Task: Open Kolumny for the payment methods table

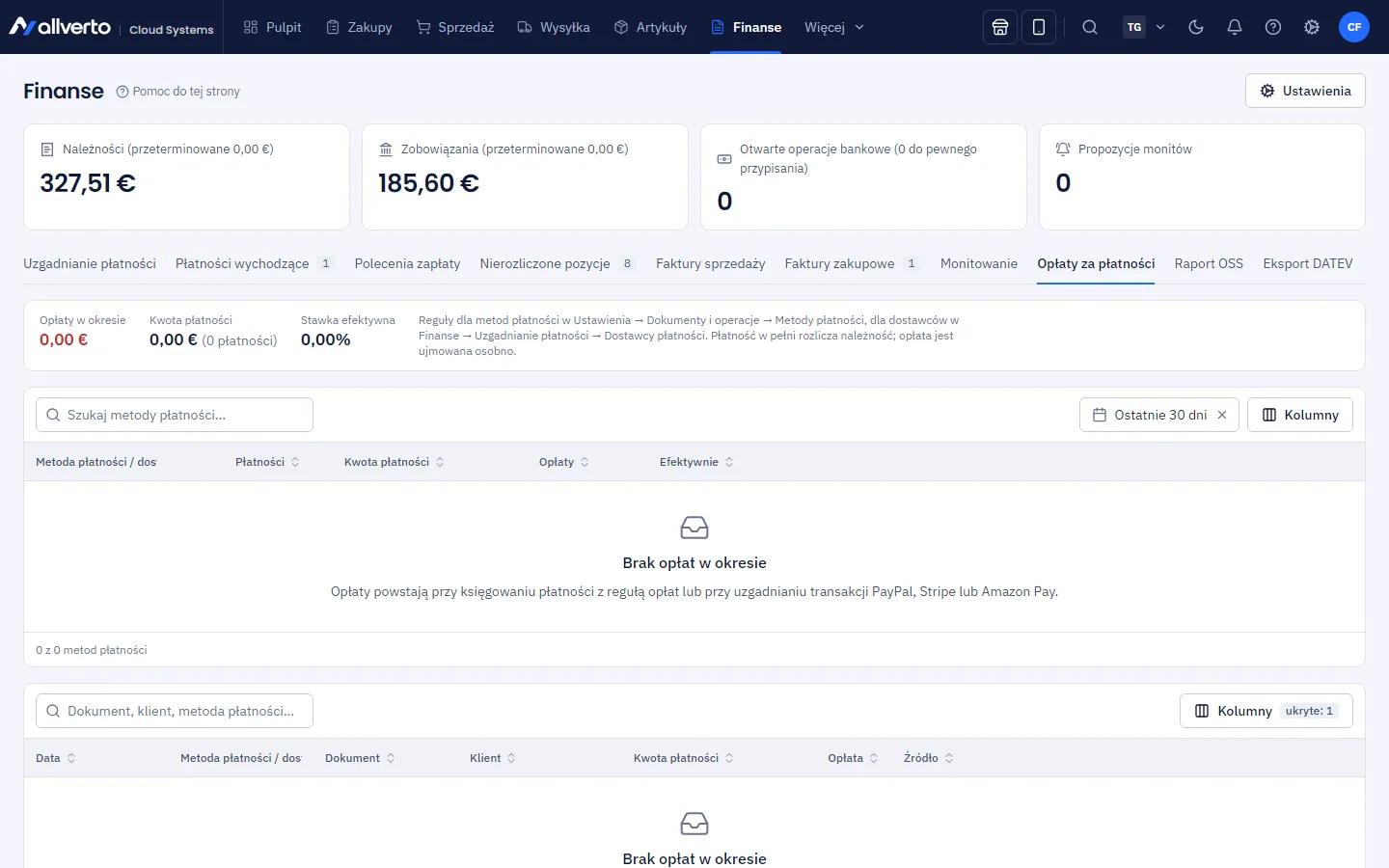Action: pos(1300,415)
